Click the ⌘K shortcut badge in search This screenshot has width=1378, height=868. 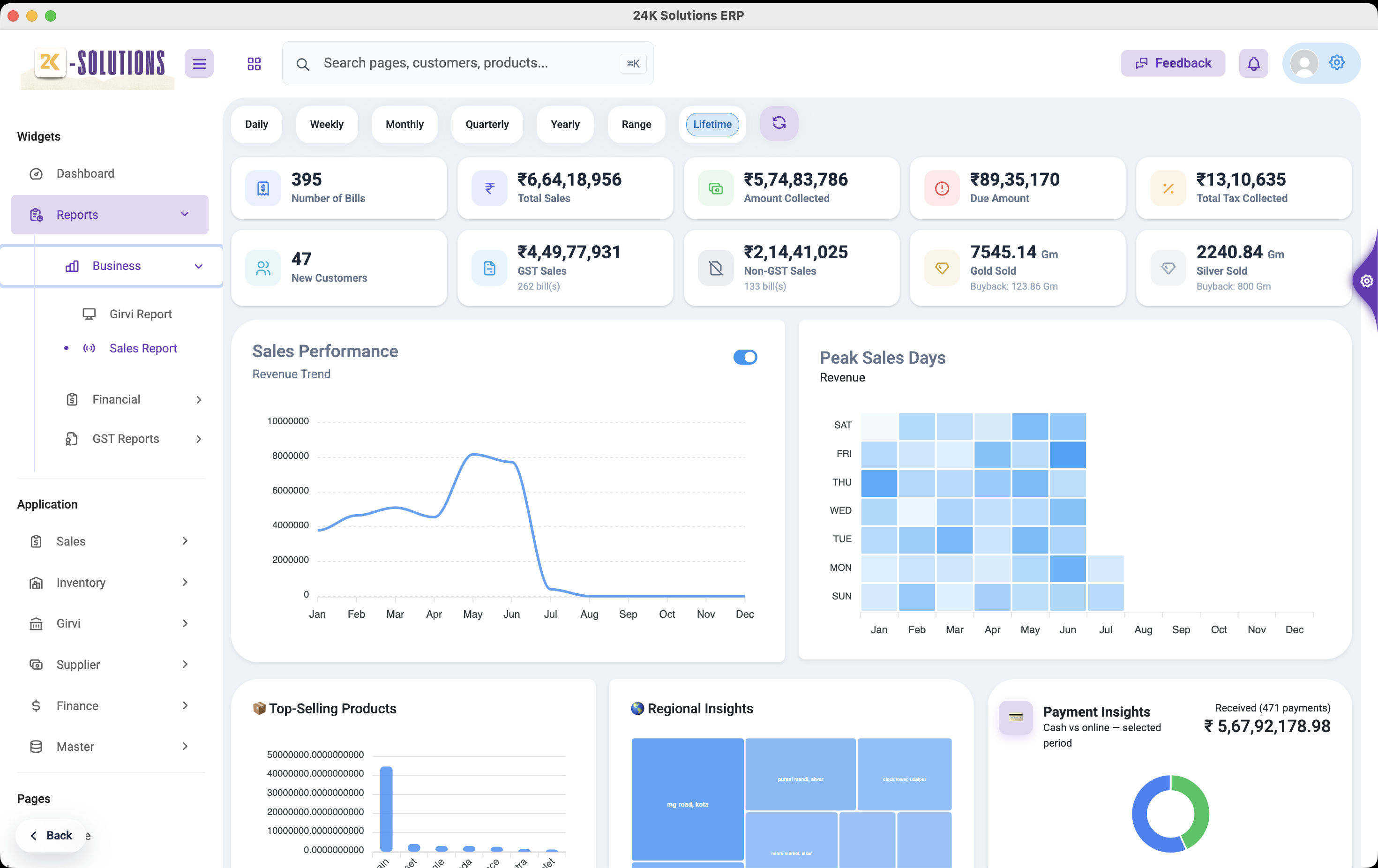pyautogui.click(x=633, y=64)
